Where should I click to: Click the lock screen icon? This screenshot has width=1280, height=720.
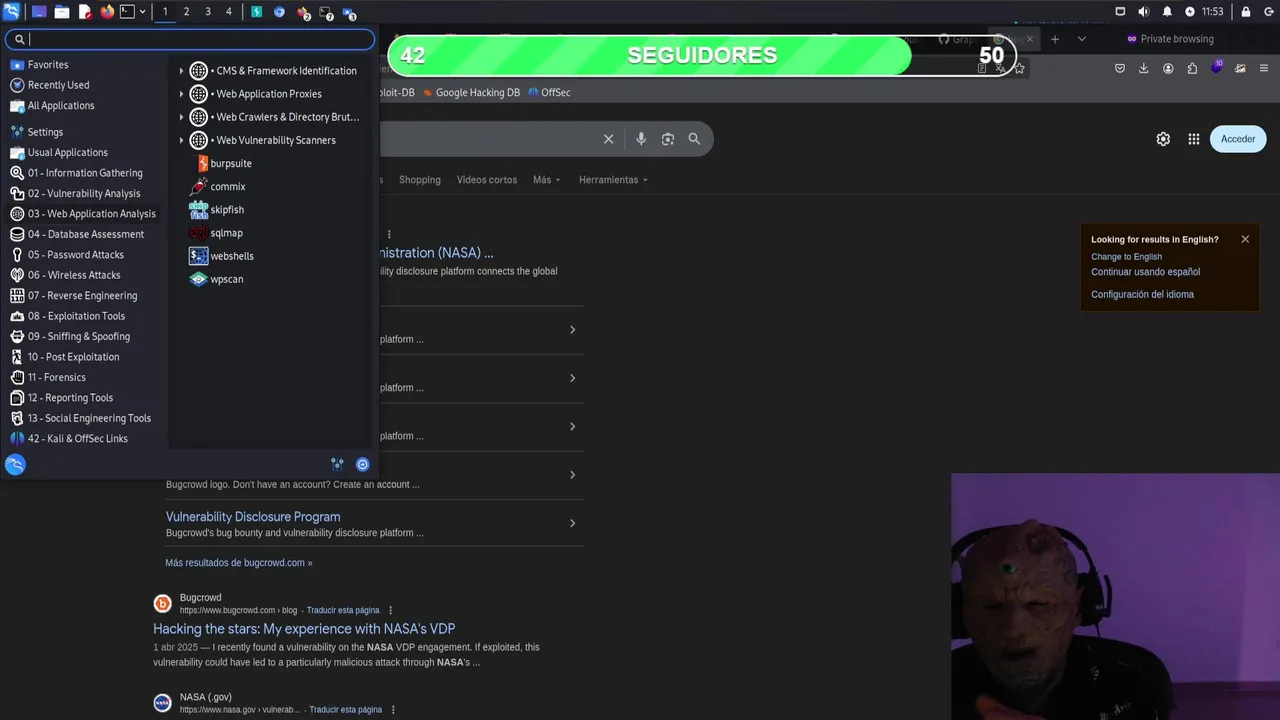point(1246,12)
